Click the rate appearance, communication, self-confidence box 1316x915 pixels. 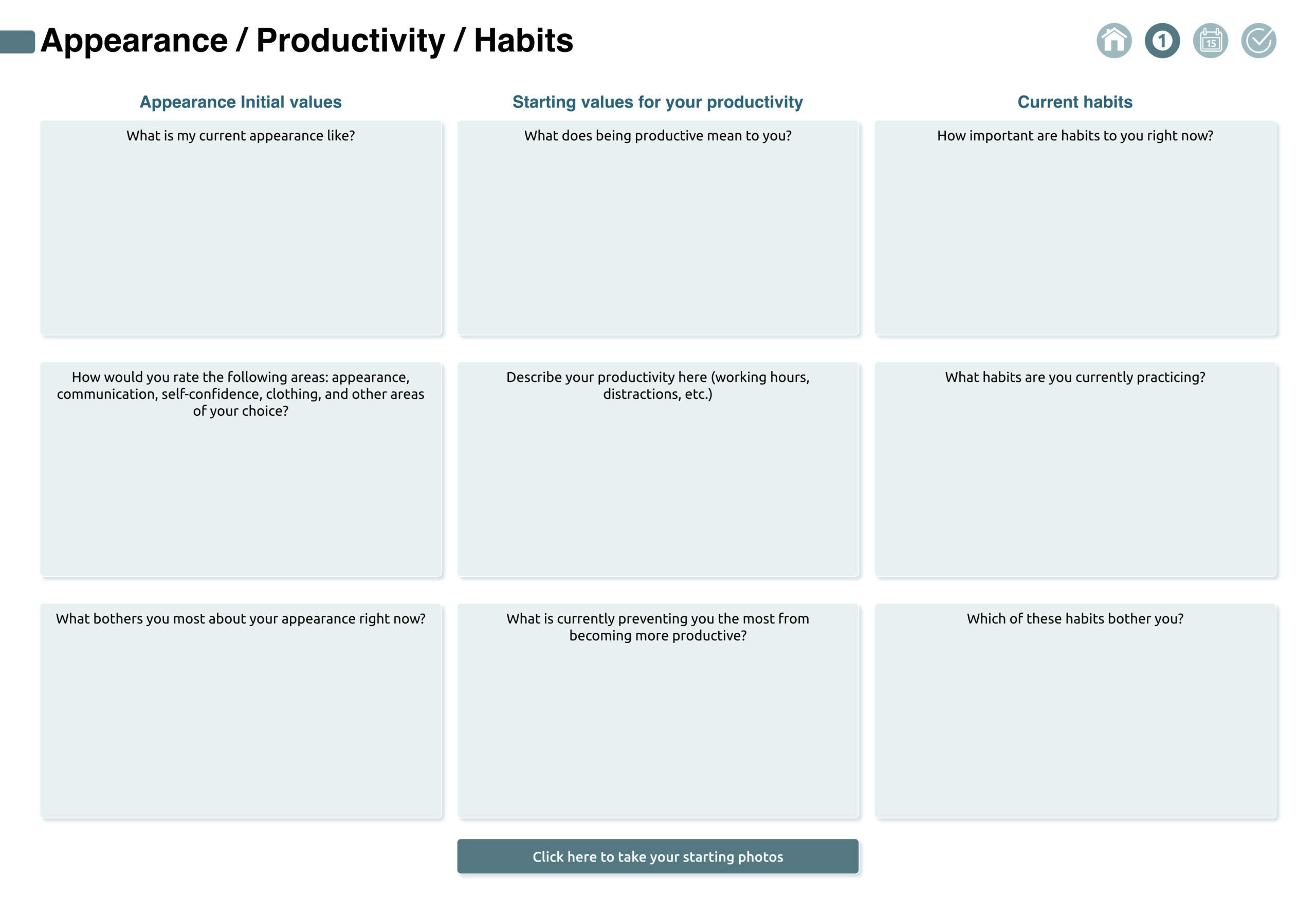241,493
